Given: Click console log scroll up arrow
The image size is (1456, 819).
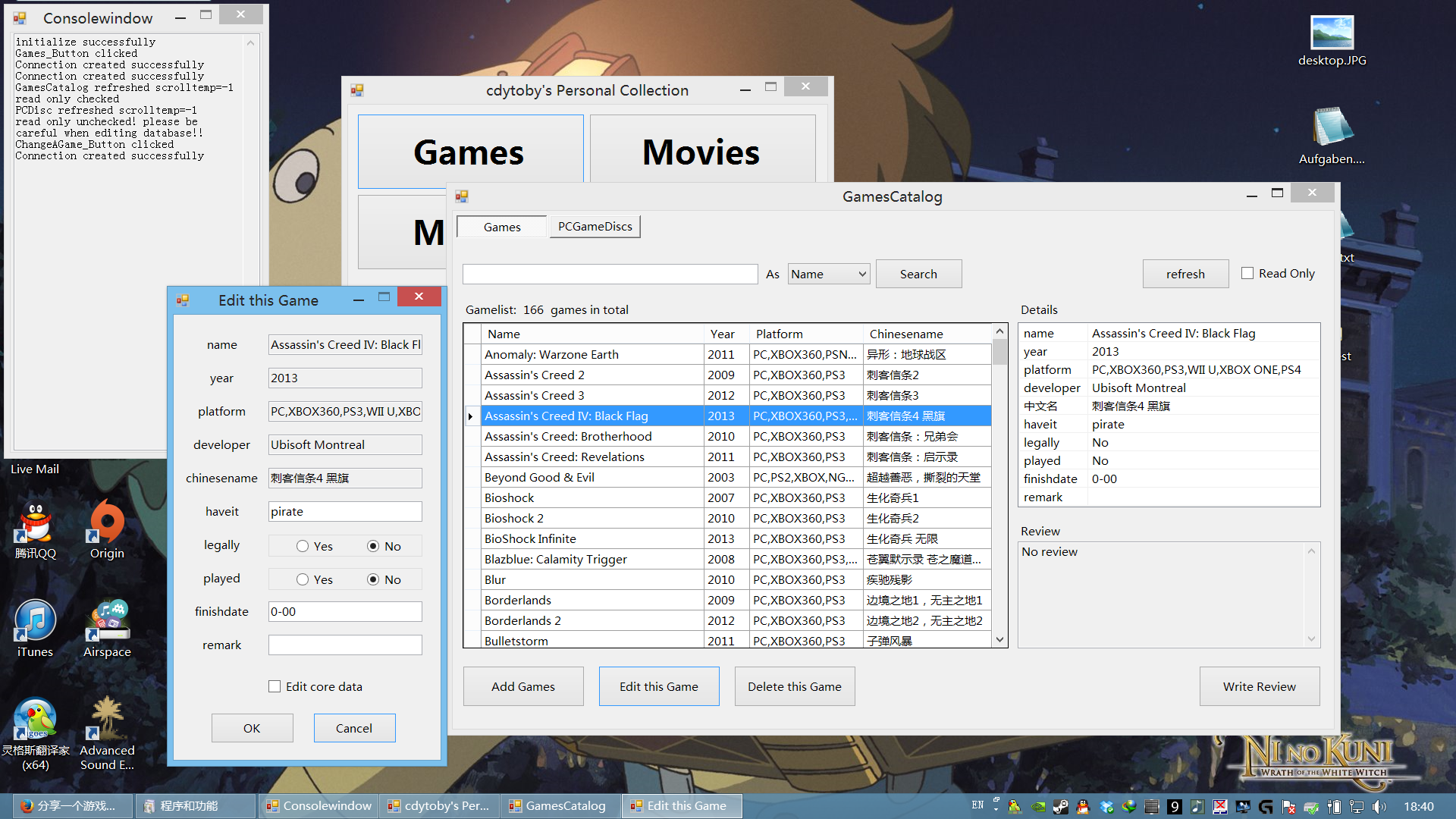Looking at the screenshot, I should pos(250,43).
